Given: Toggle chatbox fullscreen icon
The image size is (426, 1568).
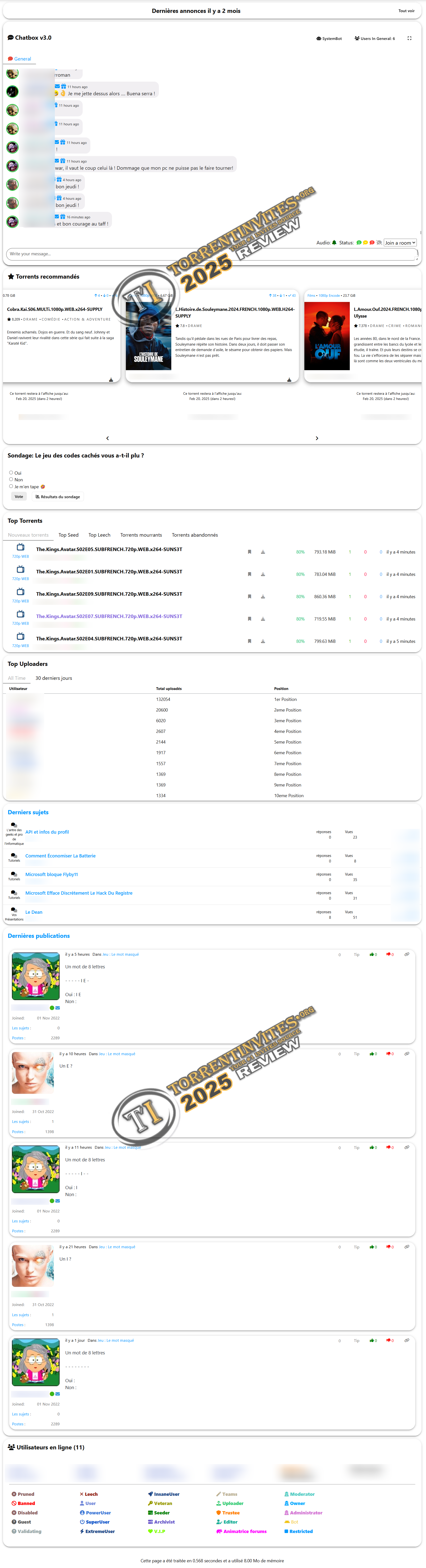Looking at the screenshot, I should pyautogui.click(x=410, y=38).
